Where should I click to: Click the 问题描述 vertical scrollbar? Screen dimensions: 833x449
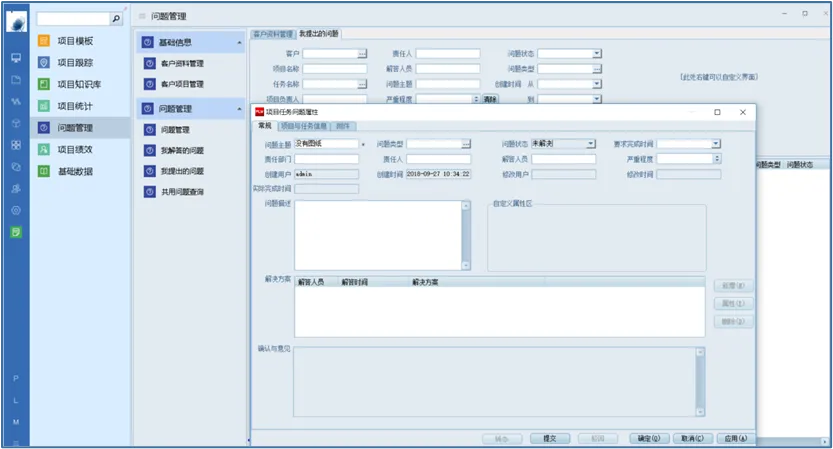pyautogui.click(x=466, y=235)
